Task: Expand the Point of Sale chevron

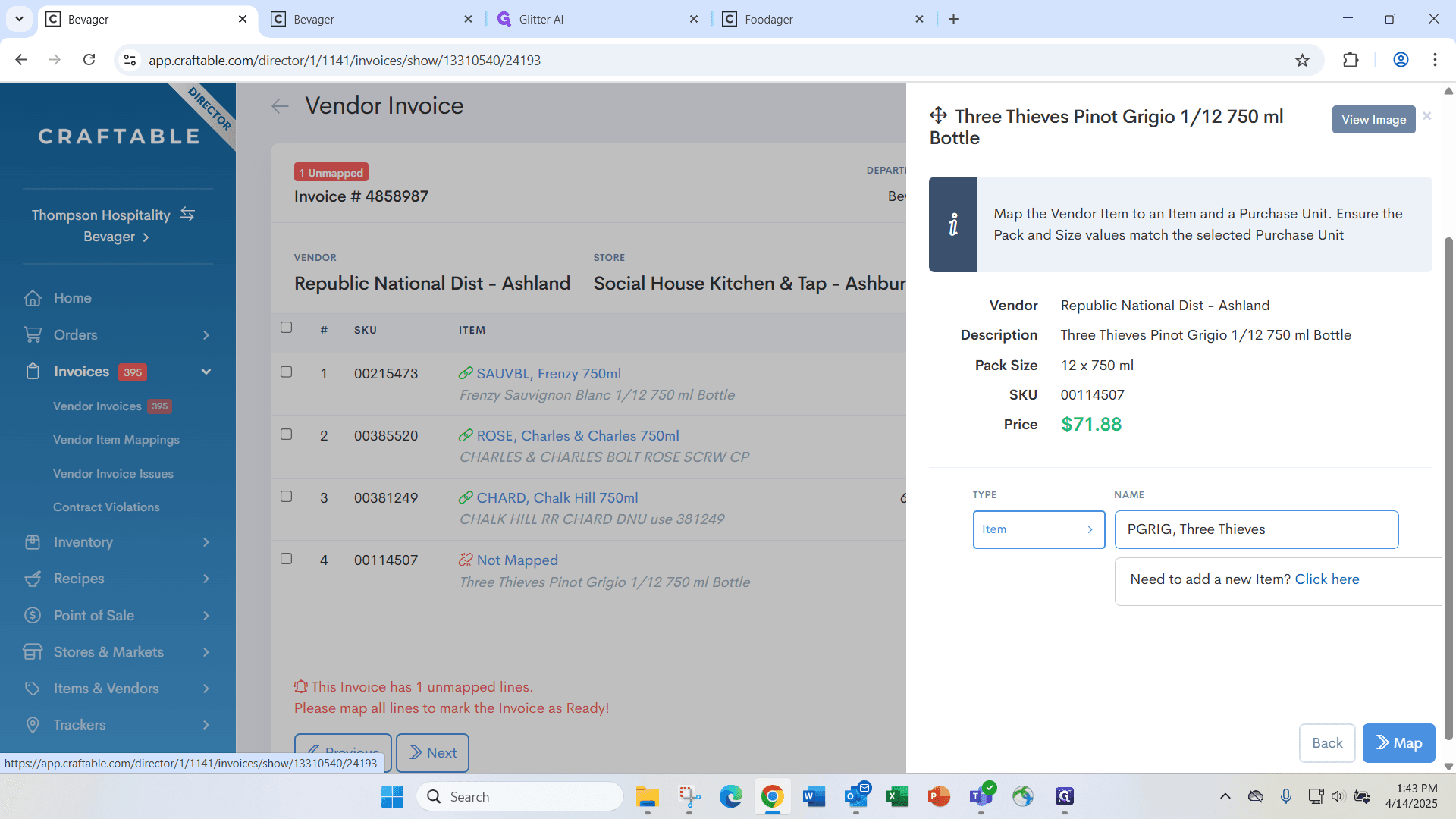Action: pos(206,616)
